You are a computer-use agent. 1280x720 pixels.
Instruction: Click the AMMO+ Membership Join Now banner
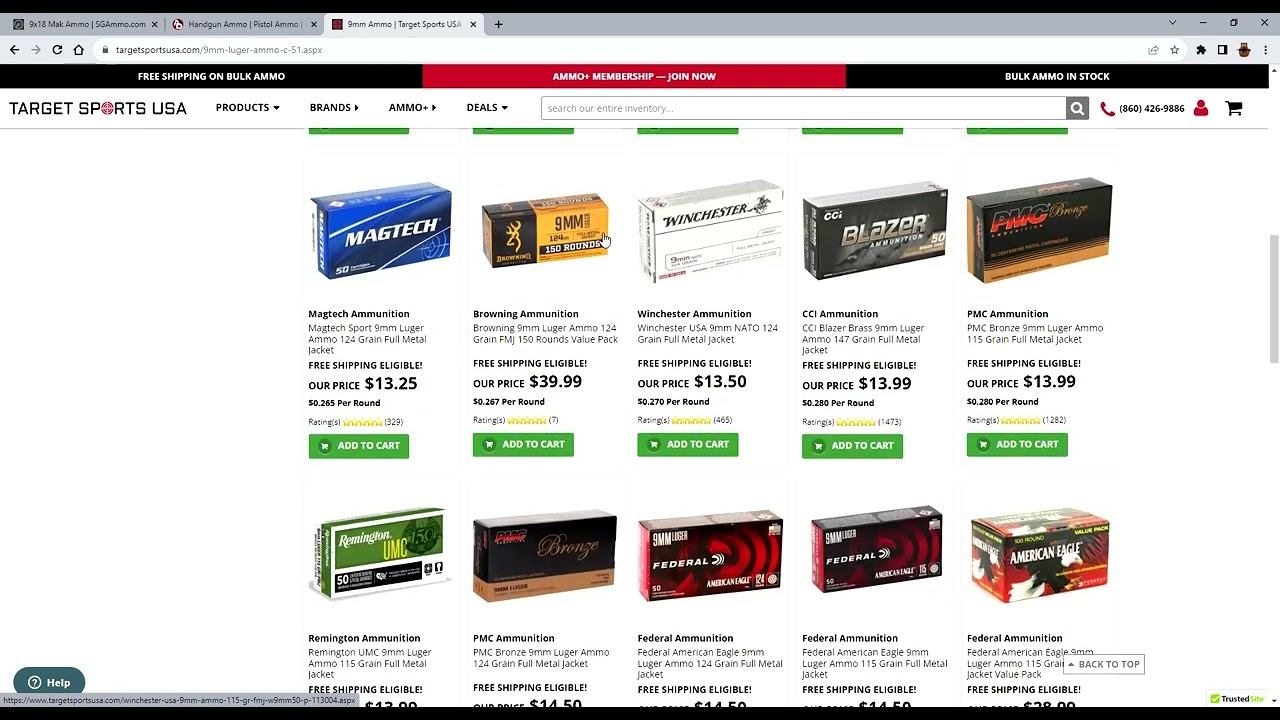pos(634,76)
